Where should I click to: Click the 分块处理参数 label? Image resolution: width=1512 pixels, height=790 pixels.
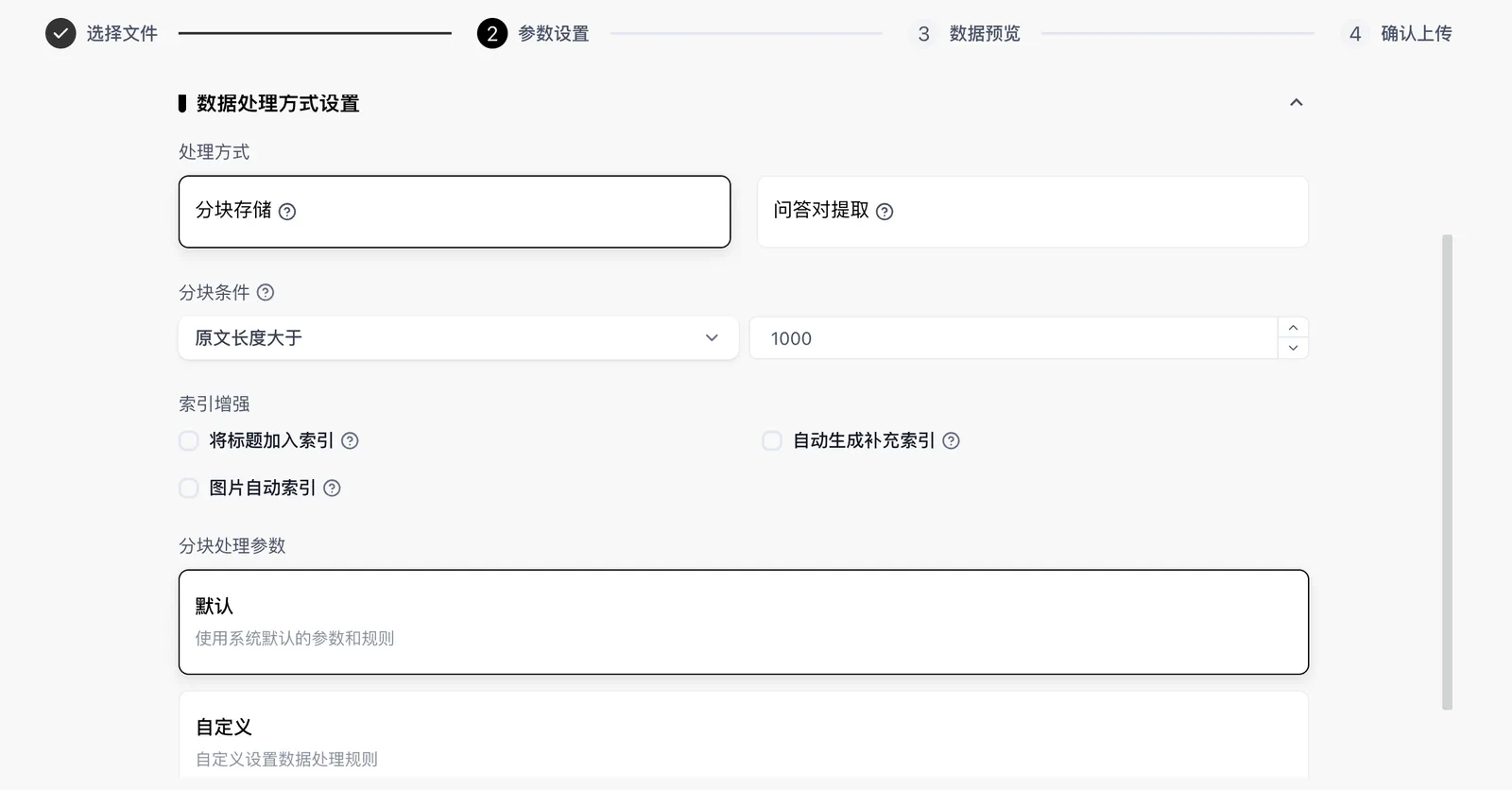pyautogui.click(x=232, y=546)
